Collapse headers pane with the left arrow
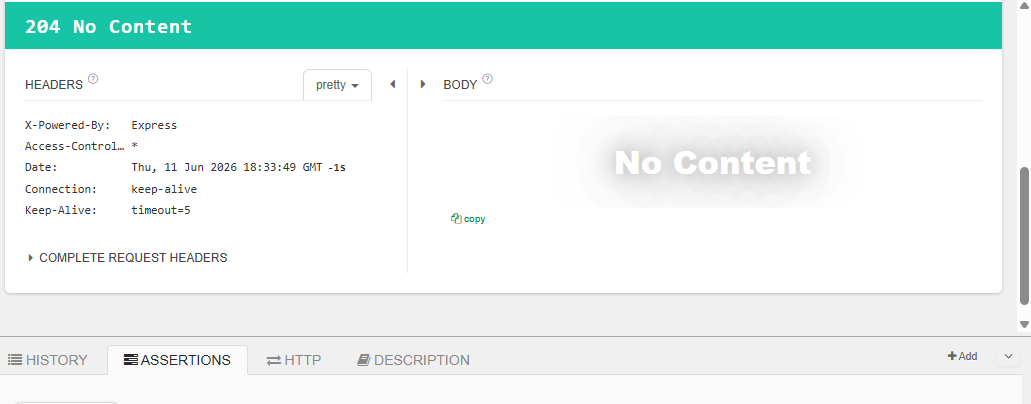This screenshot has width=1031, height=404. pos(393,84)
